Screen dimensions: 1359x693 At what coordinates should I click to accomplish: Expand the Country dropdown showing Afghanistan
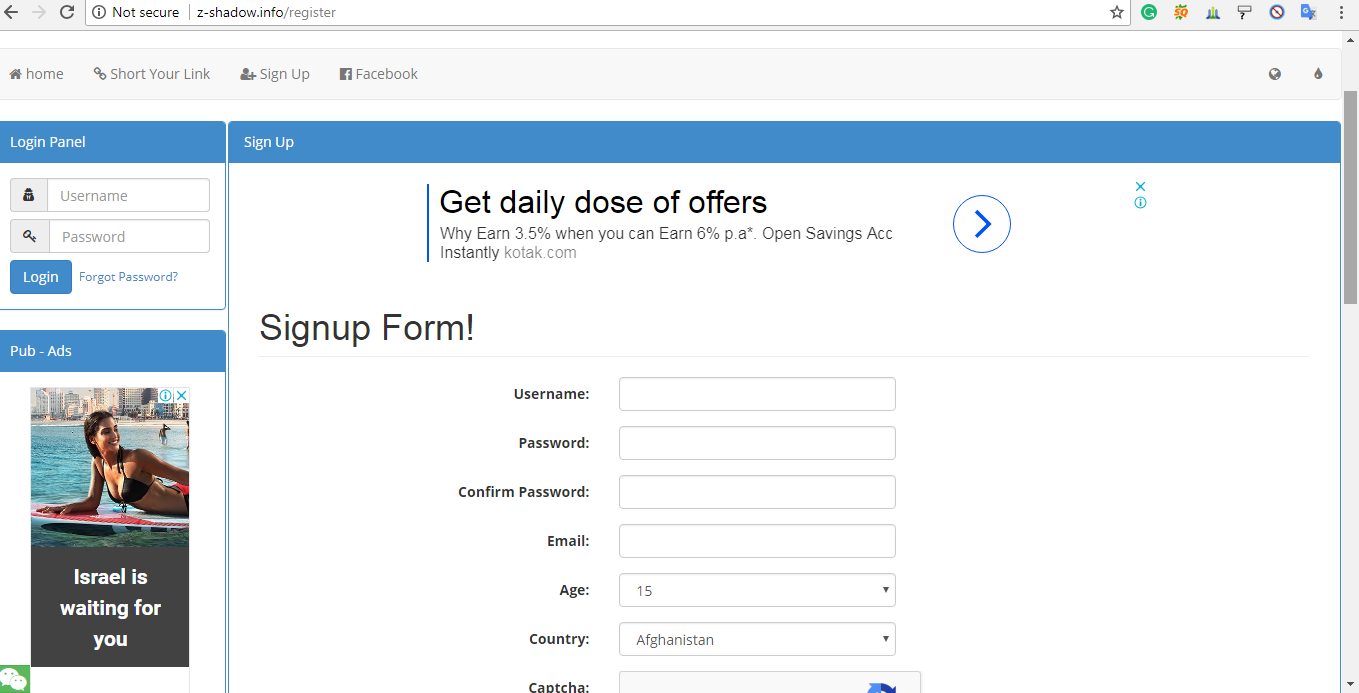pos(757,639)
